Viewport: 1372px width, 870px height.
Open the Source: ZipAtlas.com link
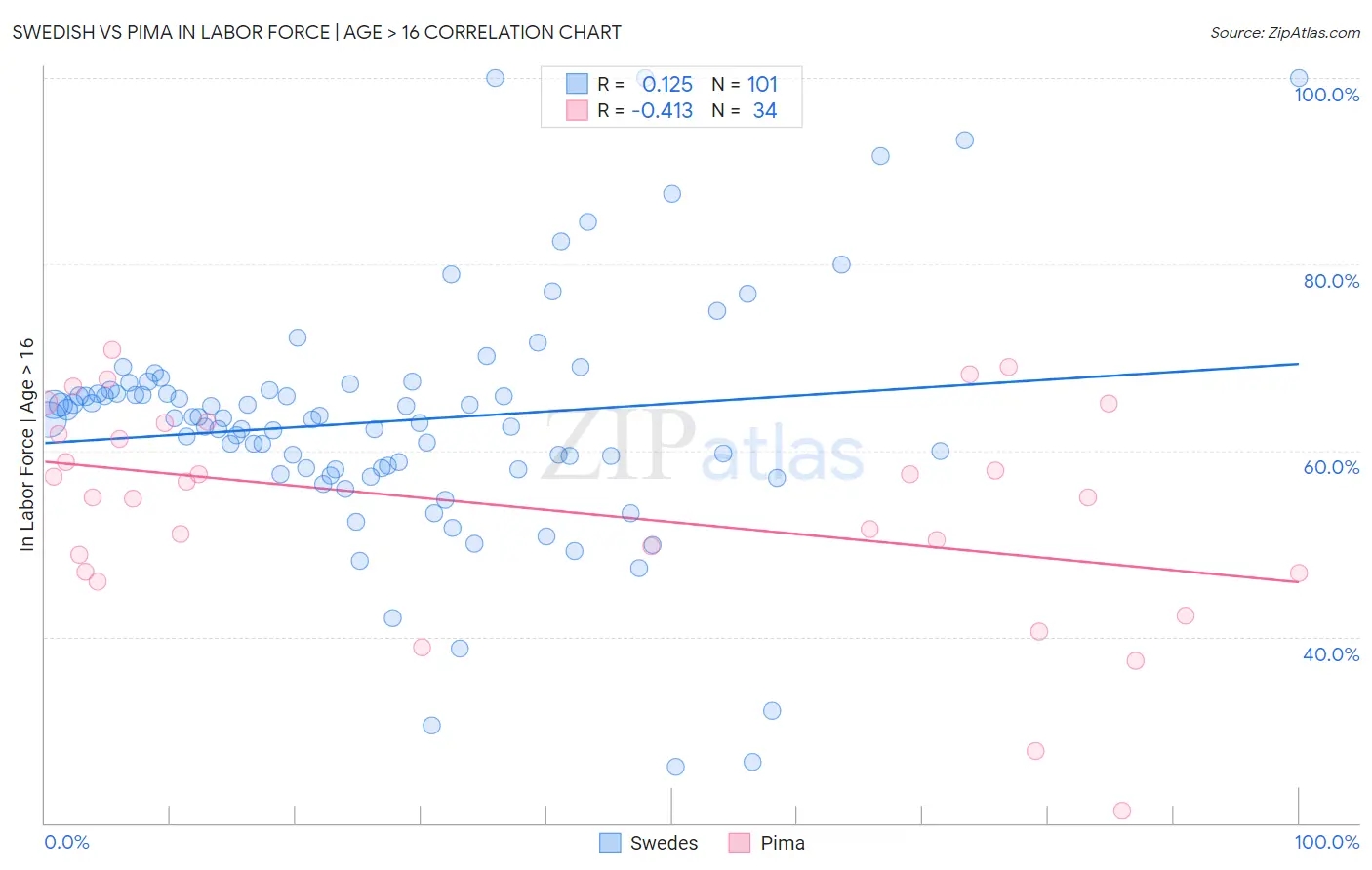click(x=1285, y=32)
